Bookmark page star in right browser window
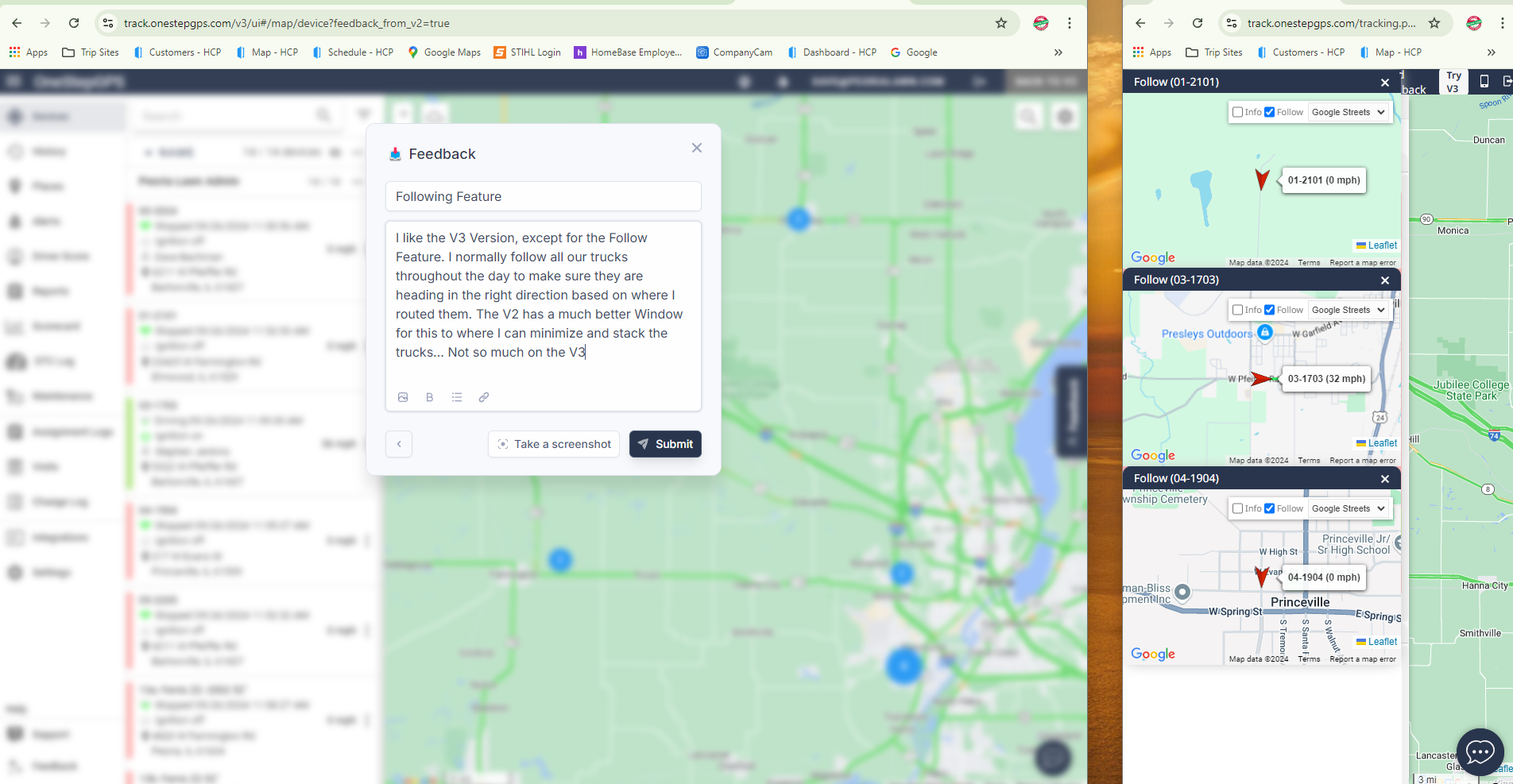This screenshot has height=784, width=1513. coord(1434,23)
